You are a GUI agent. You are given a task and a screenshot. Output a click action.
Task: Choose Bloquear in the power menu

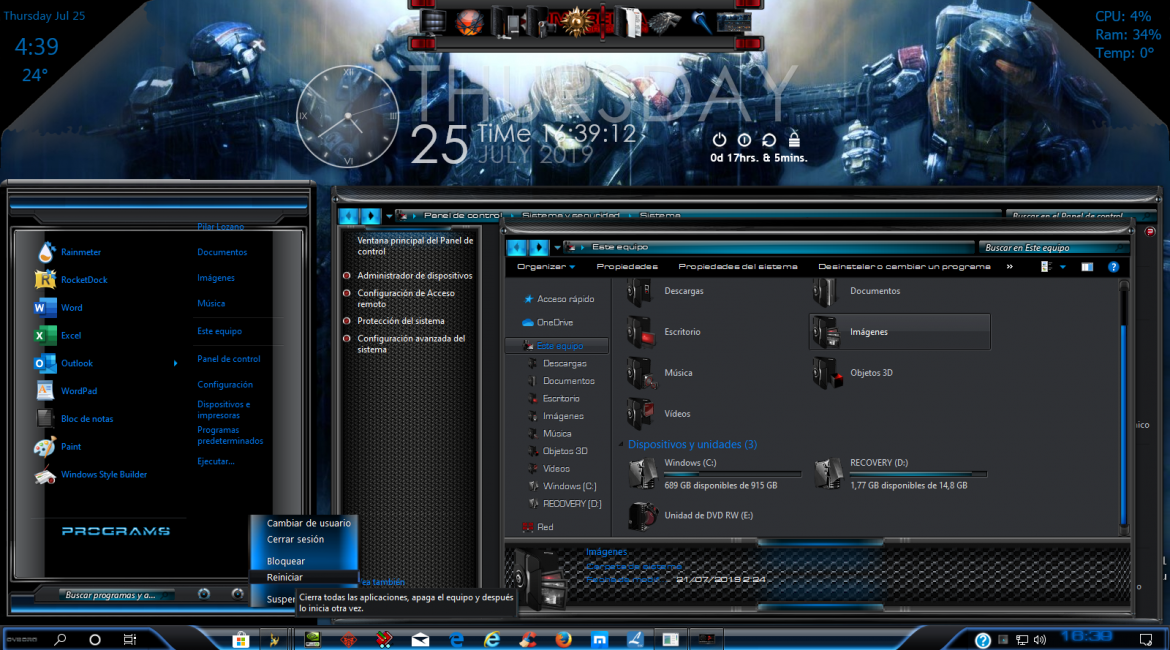[x=286, y=561]
